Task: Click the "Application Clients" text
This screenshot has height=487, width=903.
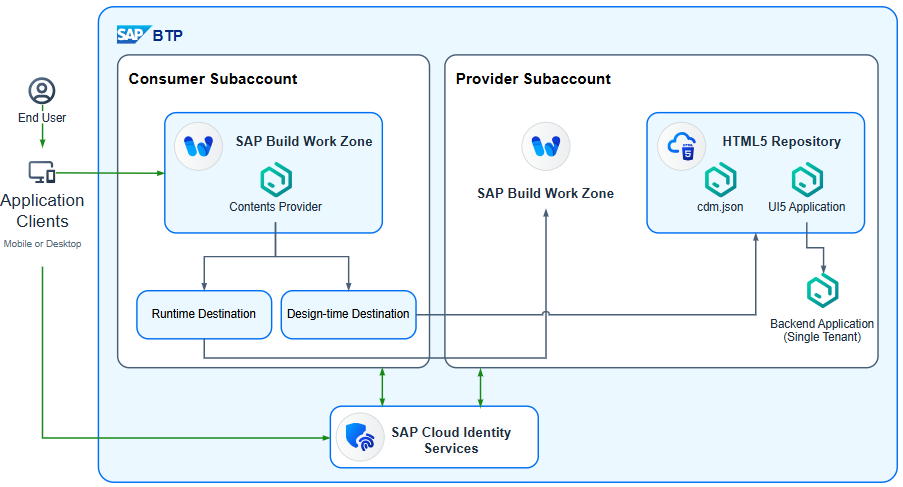Action: (x=42, y=211)
